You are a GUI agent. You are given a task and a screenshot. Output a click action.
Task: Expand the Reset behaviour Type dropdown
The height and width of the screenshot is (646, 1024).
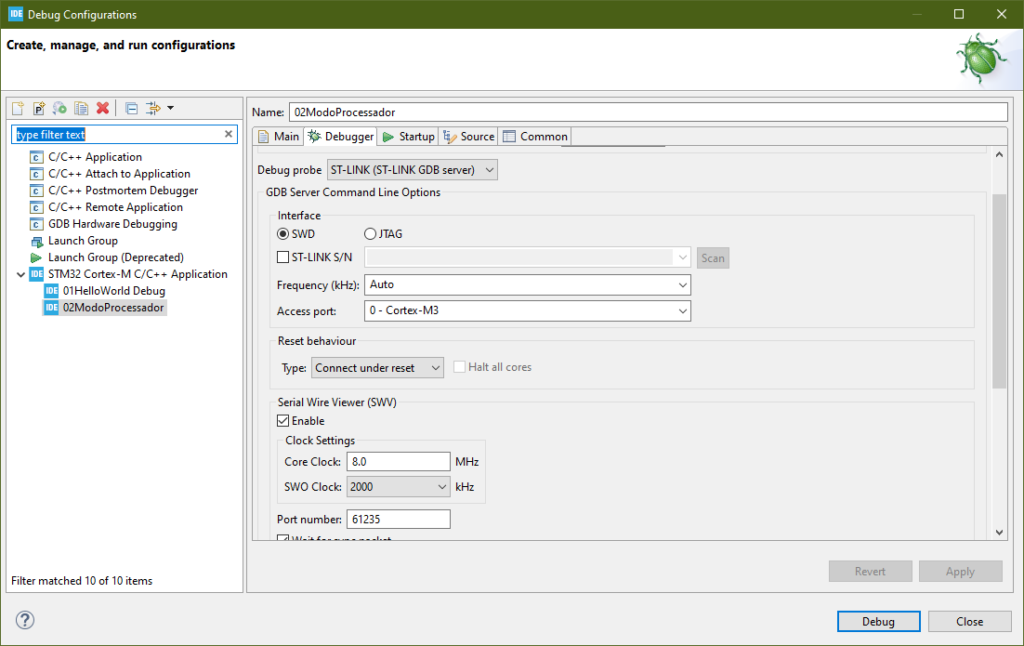[378, 368]
